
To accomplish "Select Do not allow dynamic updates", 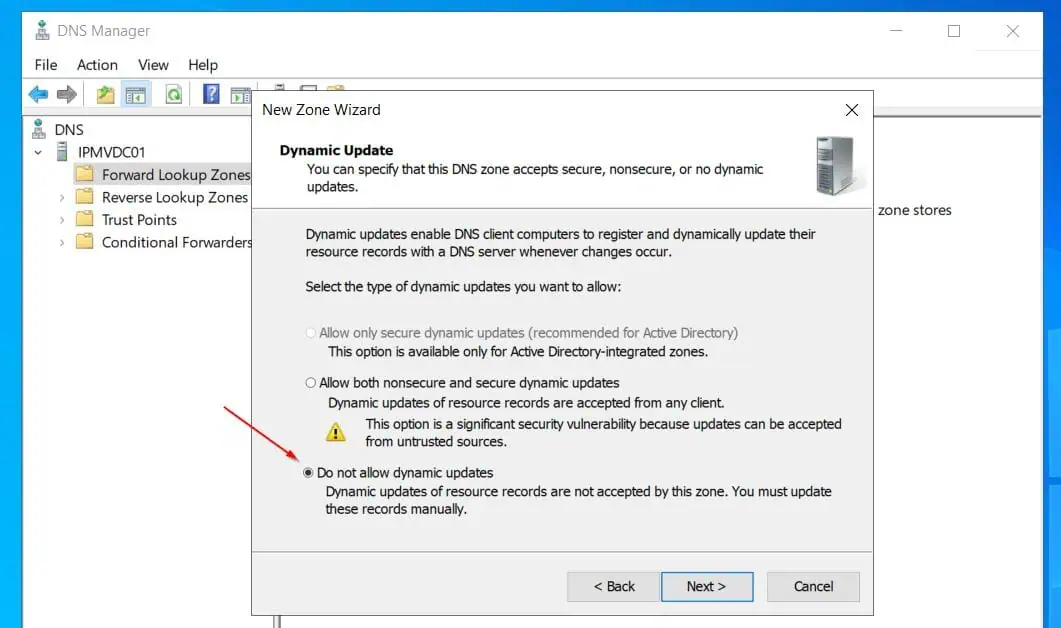I will click(x=309, y=472).
